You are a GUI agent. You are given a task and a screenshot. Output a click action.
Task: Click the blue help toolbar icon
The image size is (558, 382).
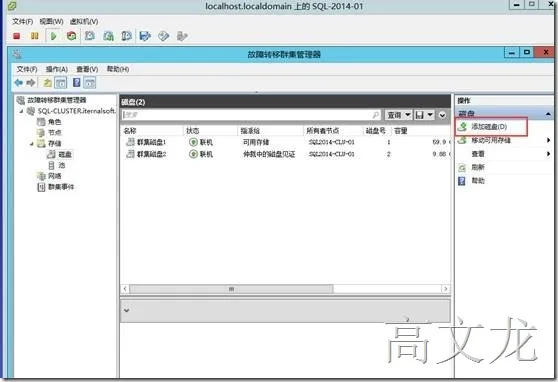click(77, 83)
